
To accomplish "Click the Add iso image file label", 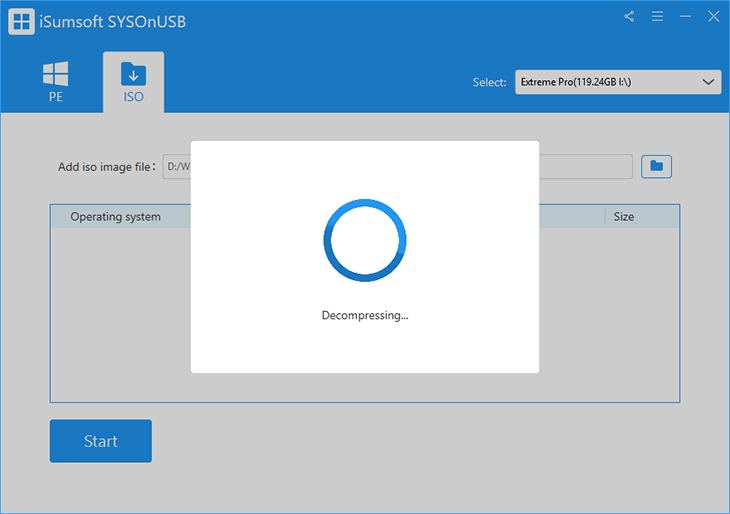I will [x=106, y=167].
